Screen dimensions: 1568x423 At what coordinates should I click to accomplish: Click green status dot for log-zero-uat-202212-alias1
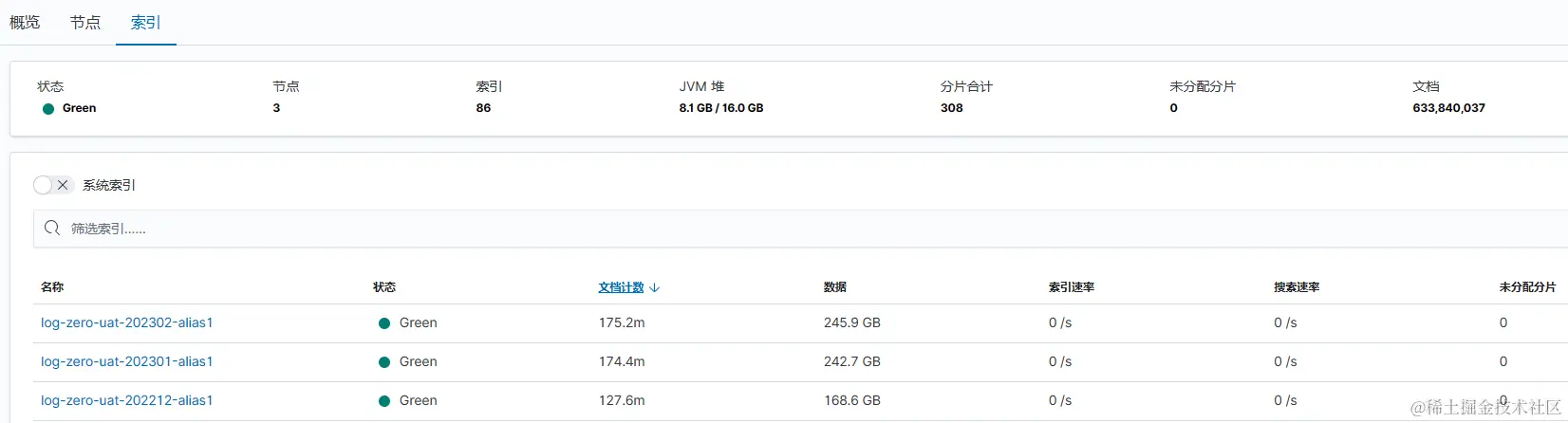point(384,401)
